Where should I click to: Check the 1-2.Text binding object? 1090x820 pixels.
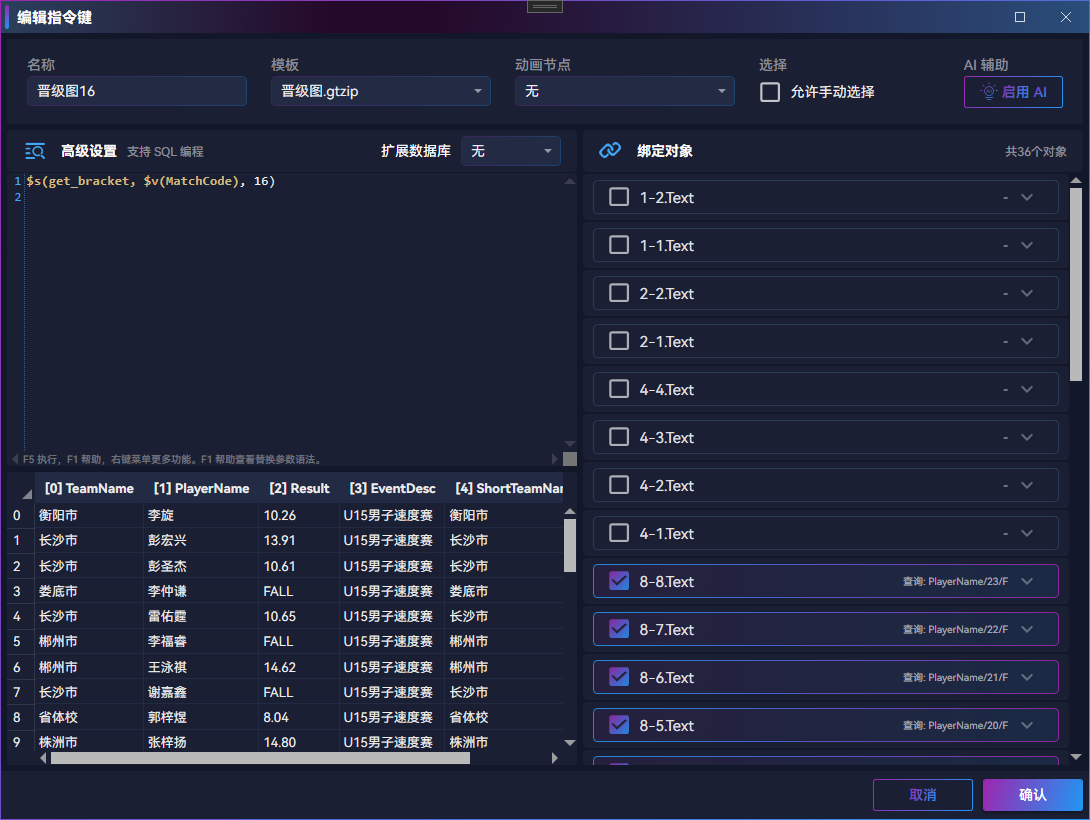[619, 197]
